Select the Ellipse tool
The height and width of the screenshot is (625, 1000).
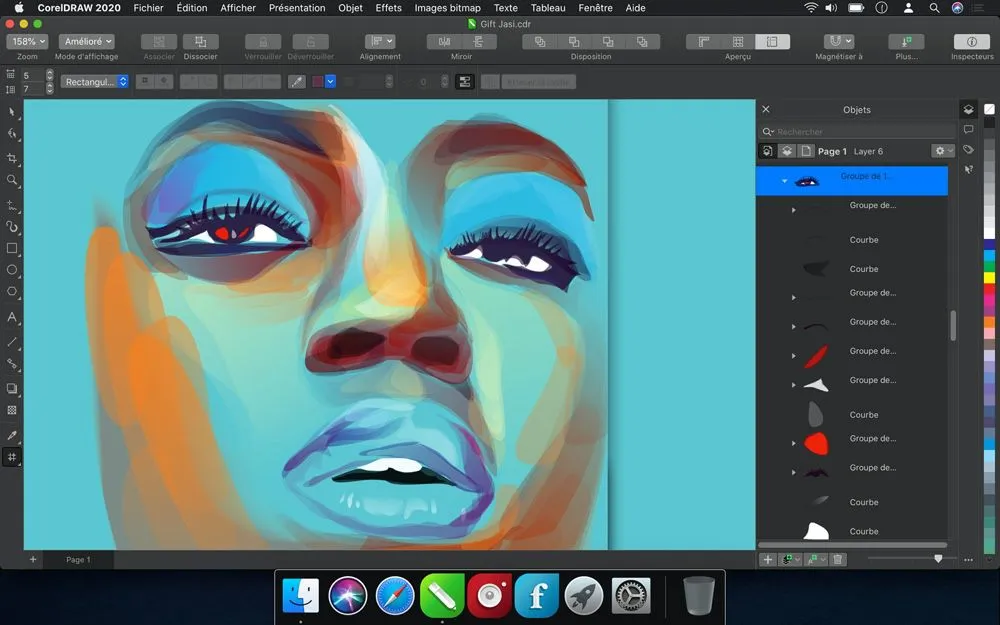coord(12,270)
